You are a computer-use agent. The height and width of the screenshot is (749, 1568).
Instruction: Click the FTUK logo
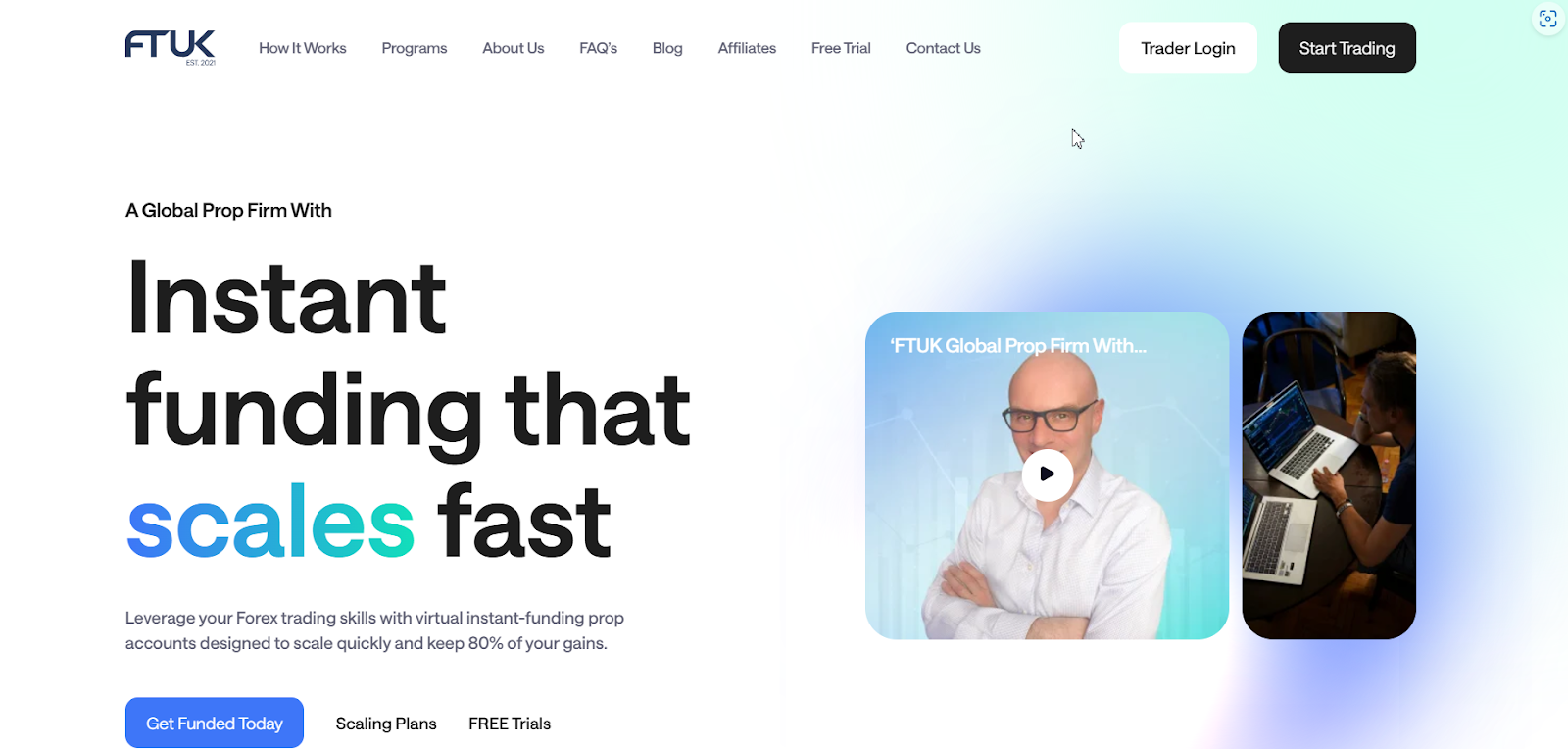171,47
